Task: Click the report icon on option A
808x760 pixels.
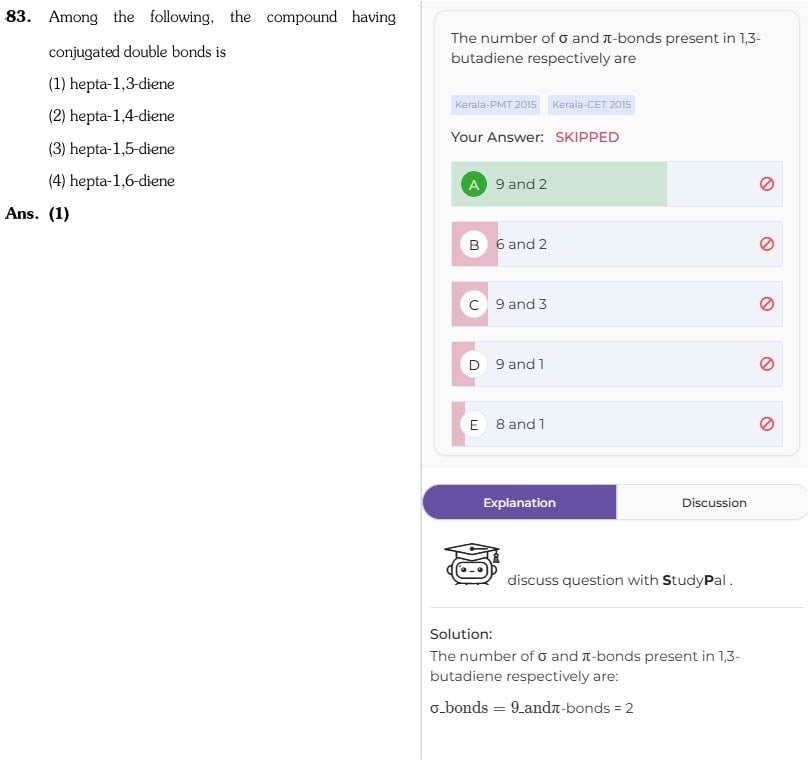Action: [766, 184]
